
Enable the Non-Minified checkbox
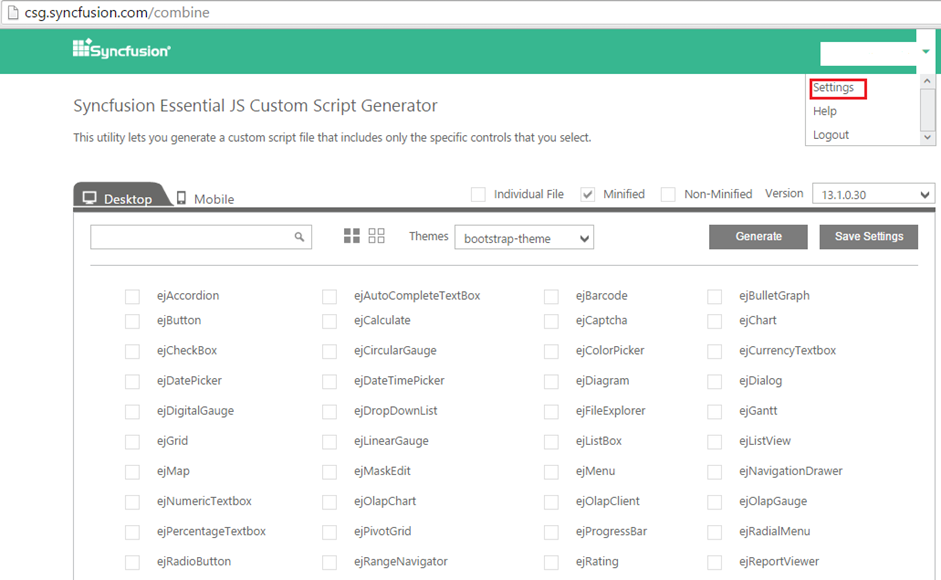click(668, 195)
